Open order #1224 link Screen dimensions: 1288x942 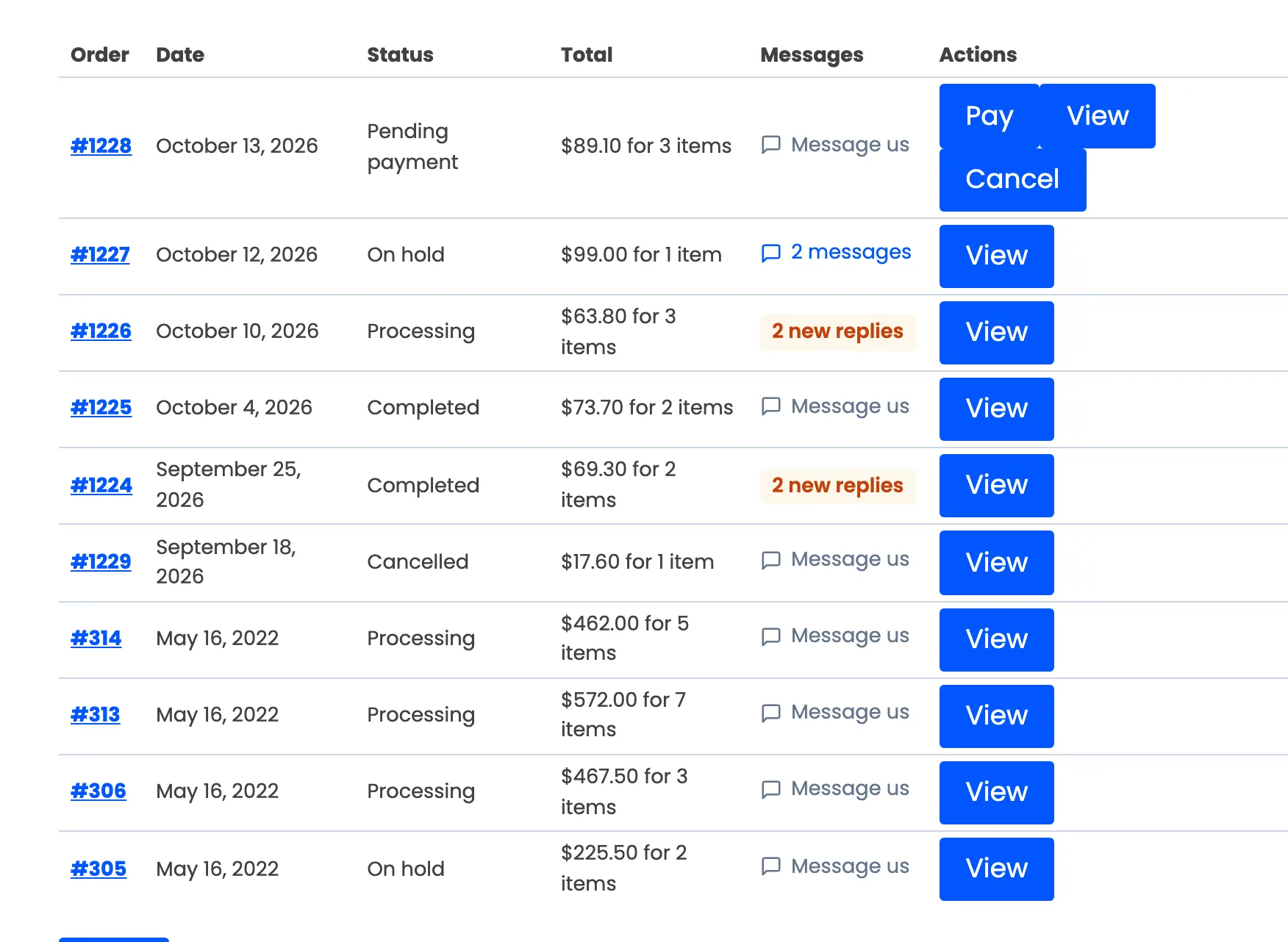click(101, 485)
